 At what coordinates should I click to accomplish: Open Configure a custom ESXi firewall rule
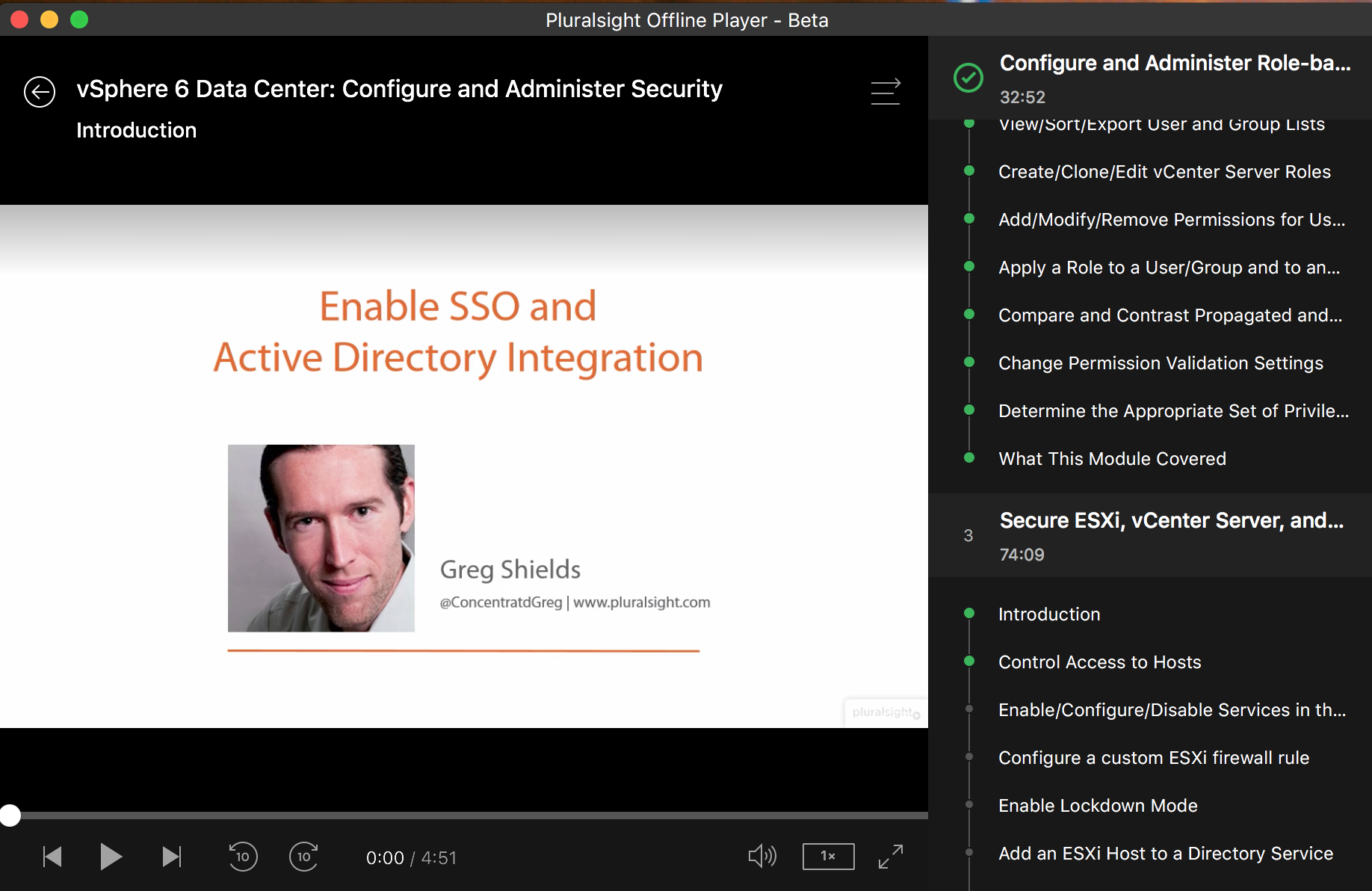[x=1154, y=758]
